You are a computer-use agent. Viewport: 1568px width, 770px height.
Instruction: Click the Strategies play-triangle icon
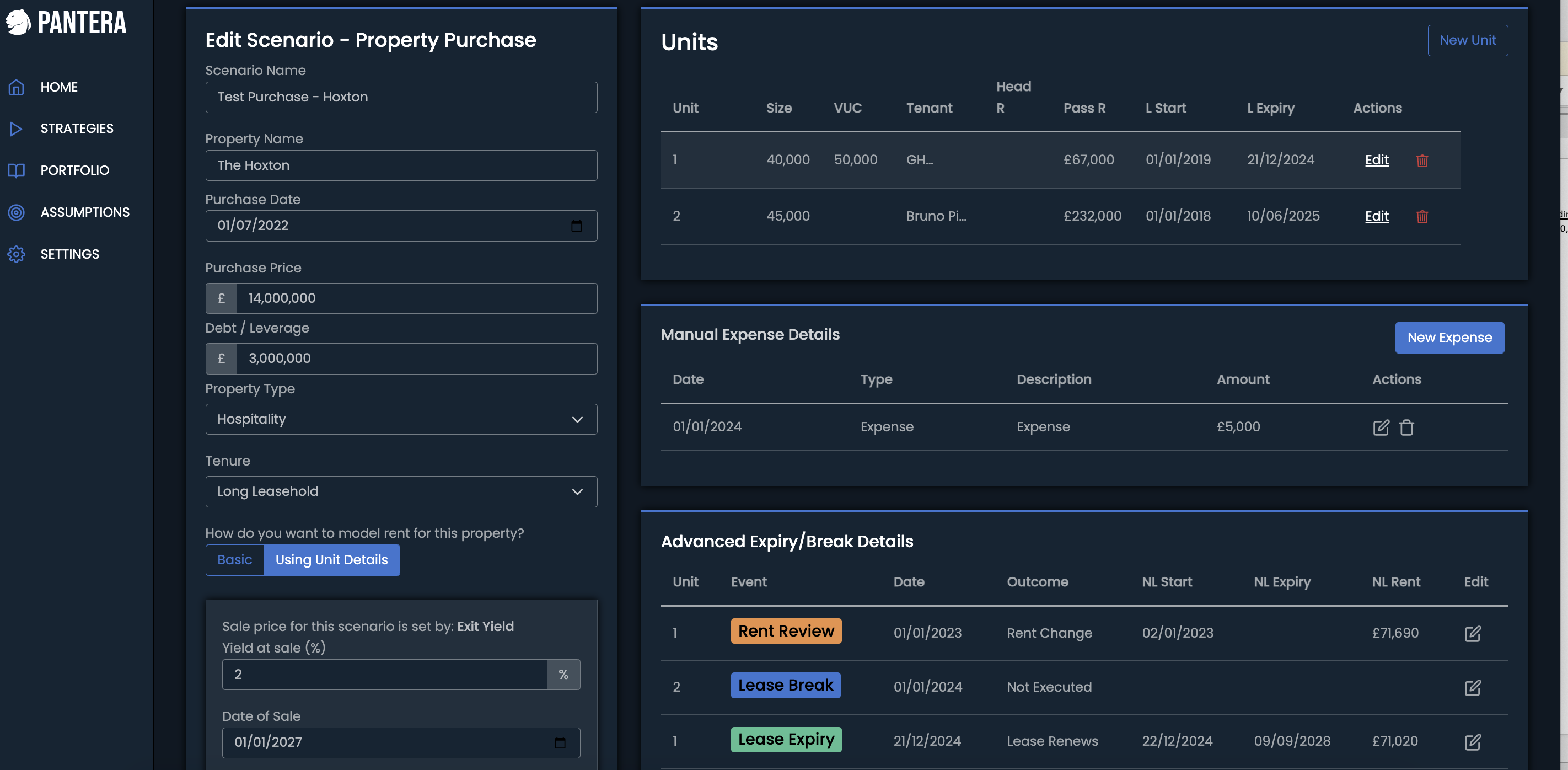pyautogui.click(x=17, y=129)
